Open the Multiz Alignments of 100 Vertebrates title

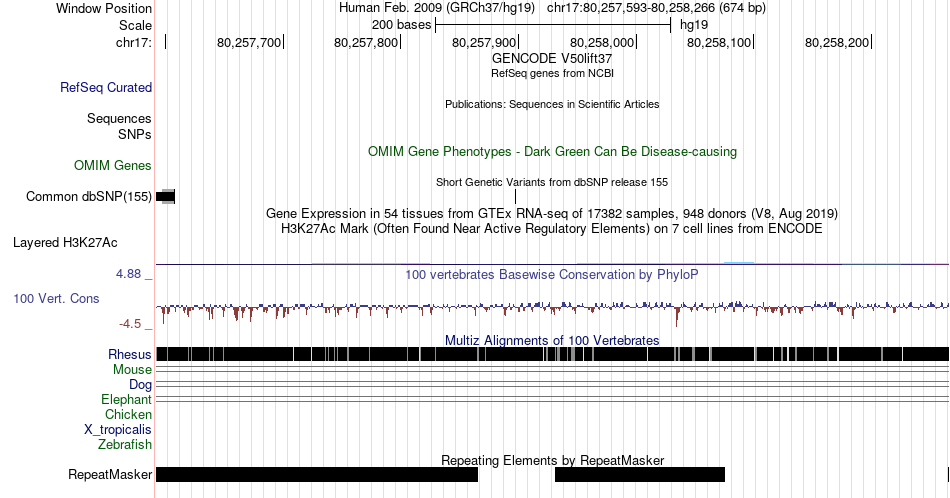(x=552, y=340)
